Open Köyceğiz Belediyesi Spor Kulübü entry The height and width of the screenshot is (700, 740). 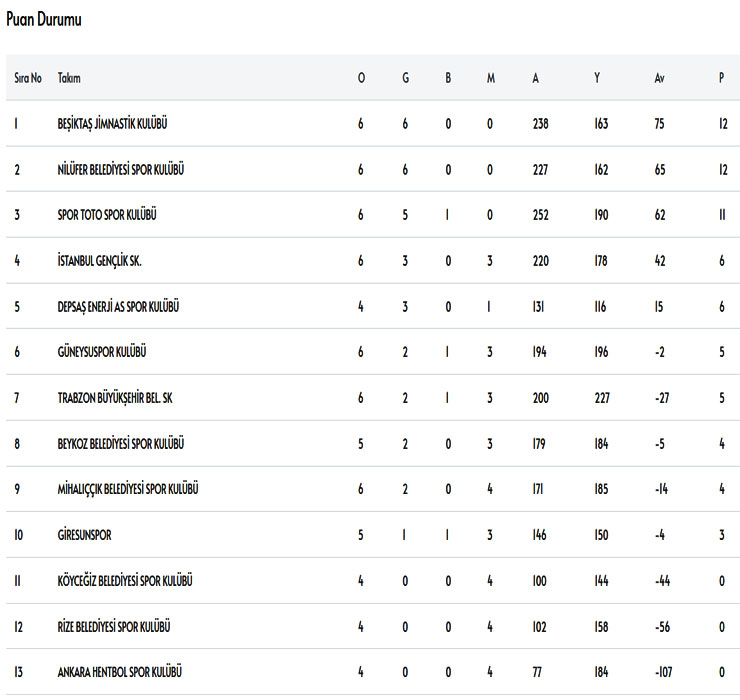coord(125,581)
